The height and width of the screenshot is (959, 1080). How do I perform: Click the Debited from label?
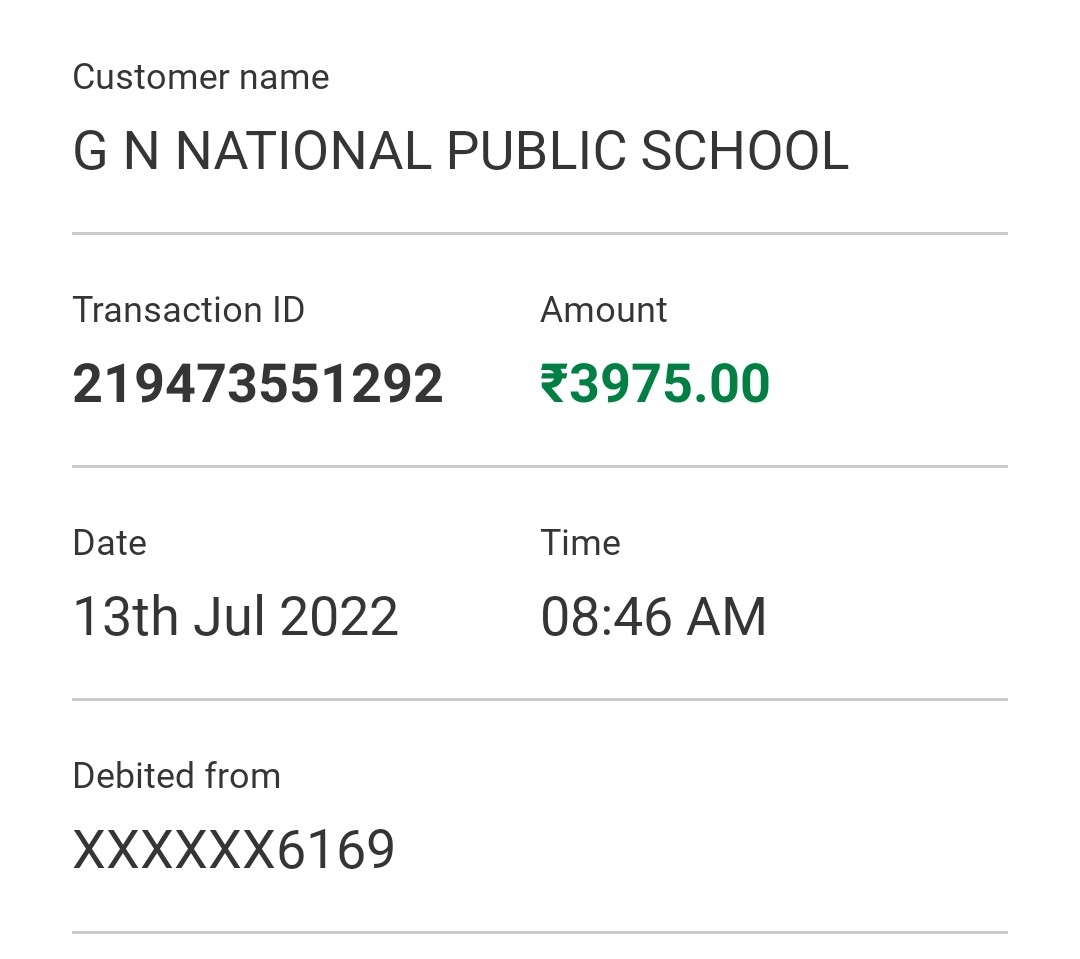tap(176, 776)
